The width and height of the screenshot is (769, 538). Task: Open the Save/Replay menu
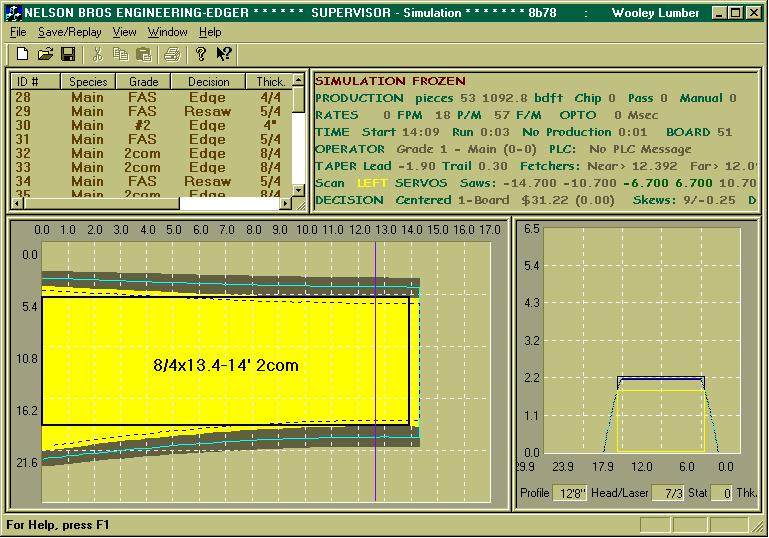tap(69, 32)
